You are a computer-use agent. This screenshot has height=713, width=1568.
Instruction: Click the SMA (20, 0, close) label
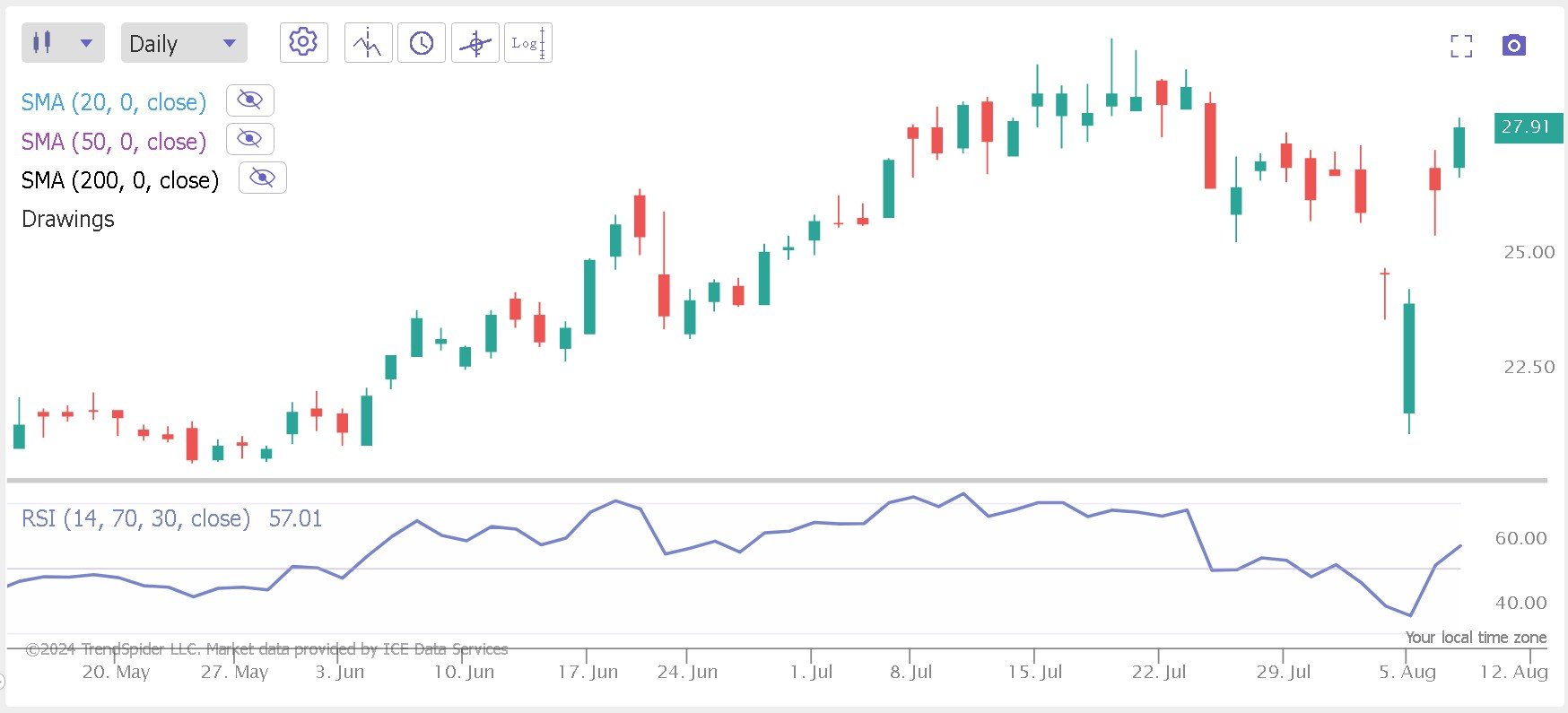114,102
